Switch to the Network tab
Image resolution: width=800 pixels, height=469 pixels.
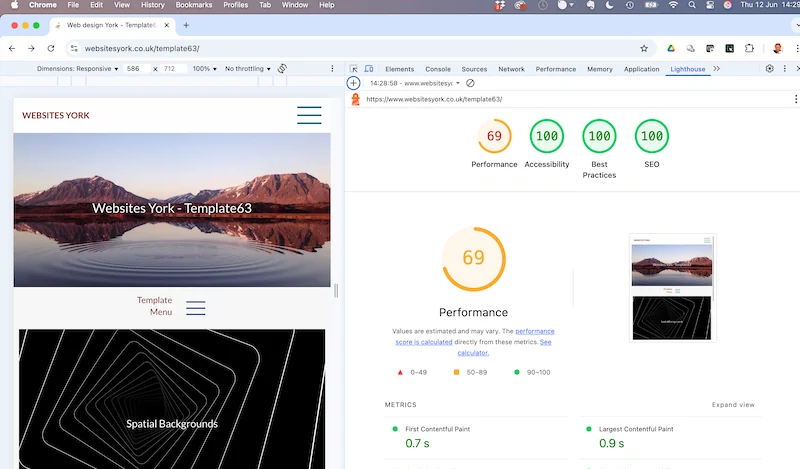click(x=511, y=69)
